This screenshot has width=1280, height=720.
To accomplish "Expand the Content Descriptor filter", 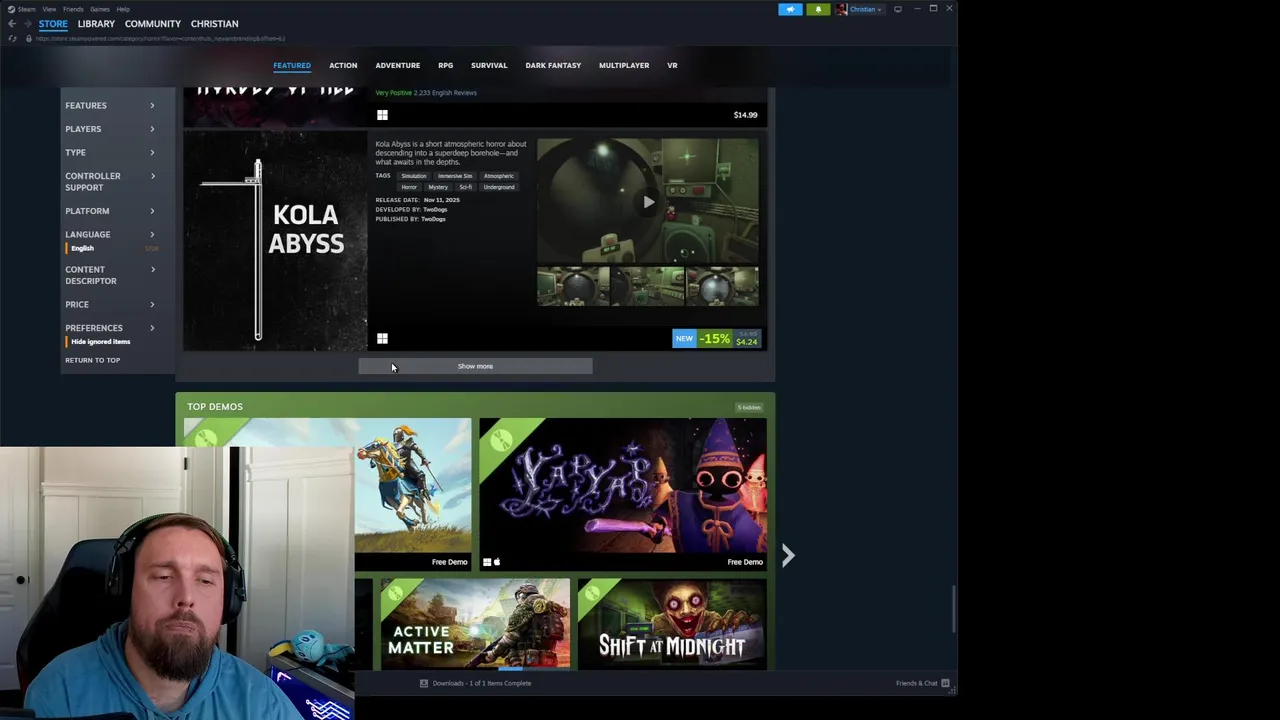I will pyautogui.click(x=111, y=274).
